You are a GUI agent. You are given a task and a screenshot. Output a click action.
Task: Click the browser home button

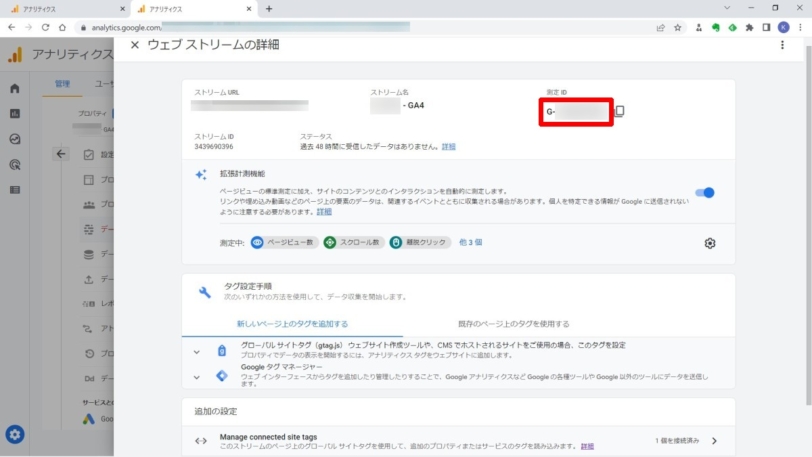(x=62, y=27)
